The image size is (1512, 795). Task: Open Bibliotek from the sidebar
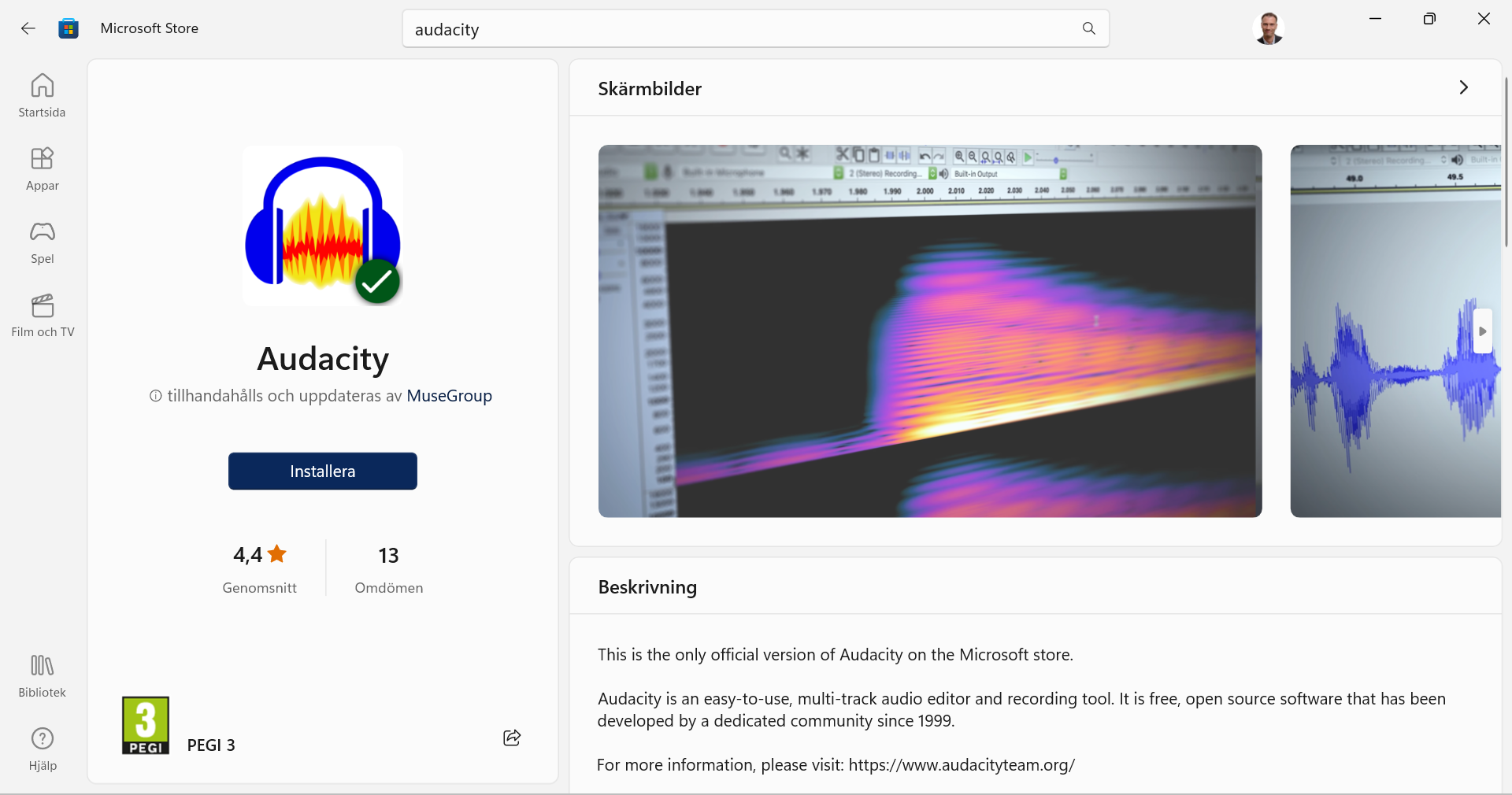coord(41,674)
